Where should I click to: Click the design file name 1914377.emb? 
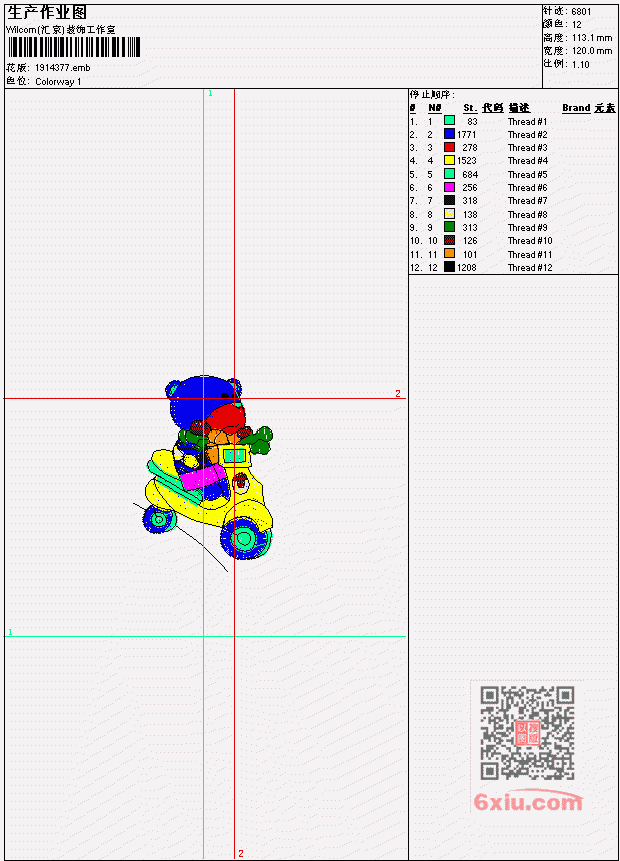coord(63,68)
